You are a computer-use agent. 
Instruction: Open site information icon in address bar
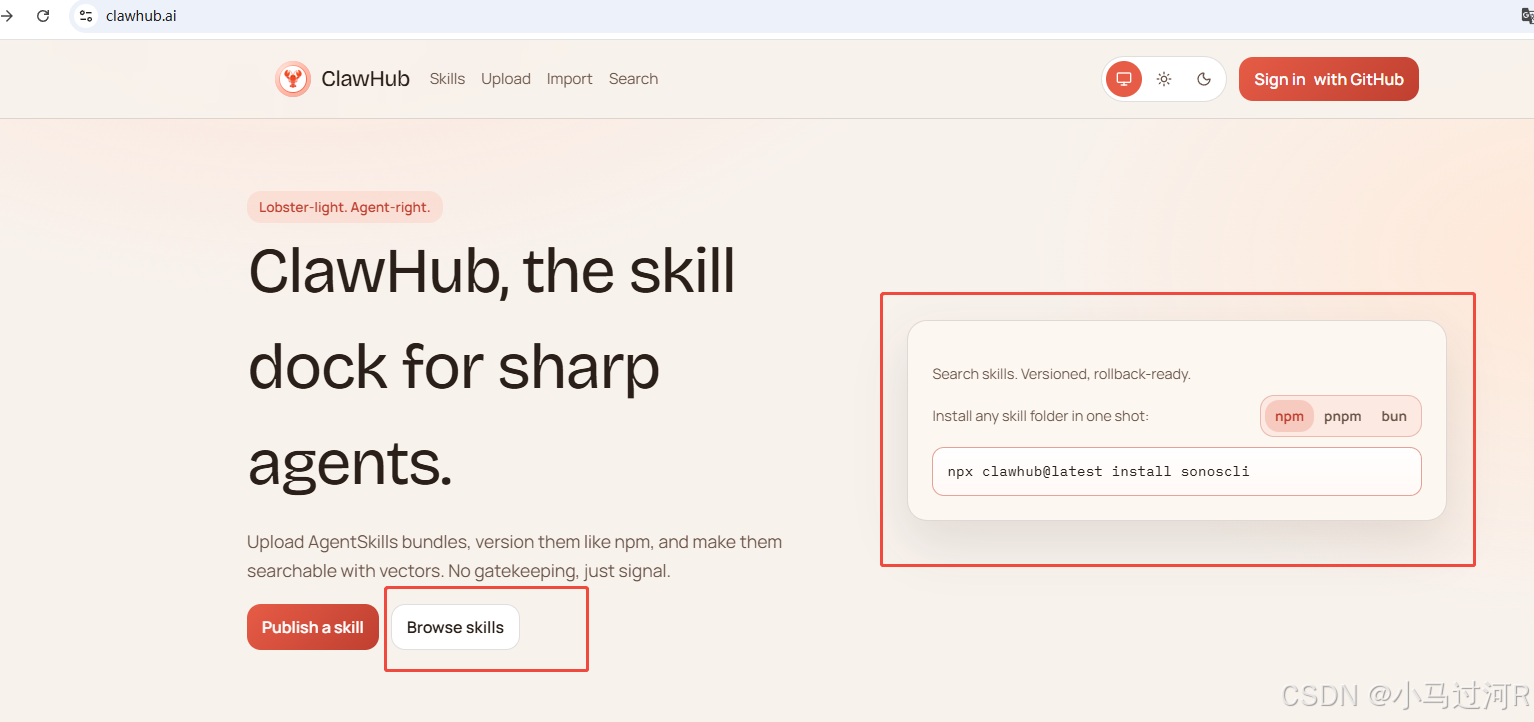tap(86, 16)
